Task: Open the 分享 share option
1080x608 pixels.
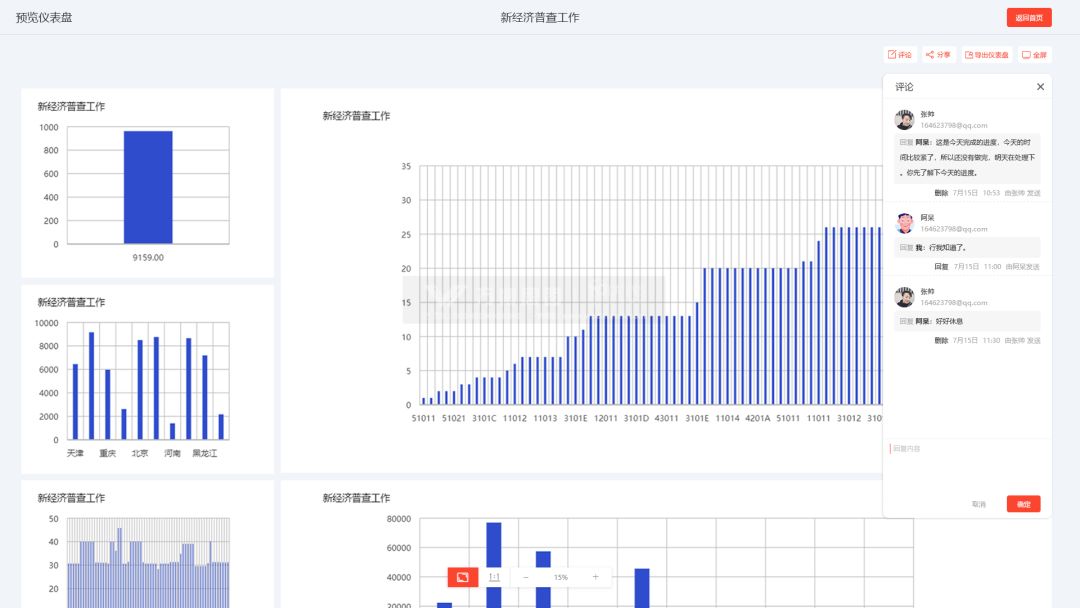Action: (x=938, y=54)
